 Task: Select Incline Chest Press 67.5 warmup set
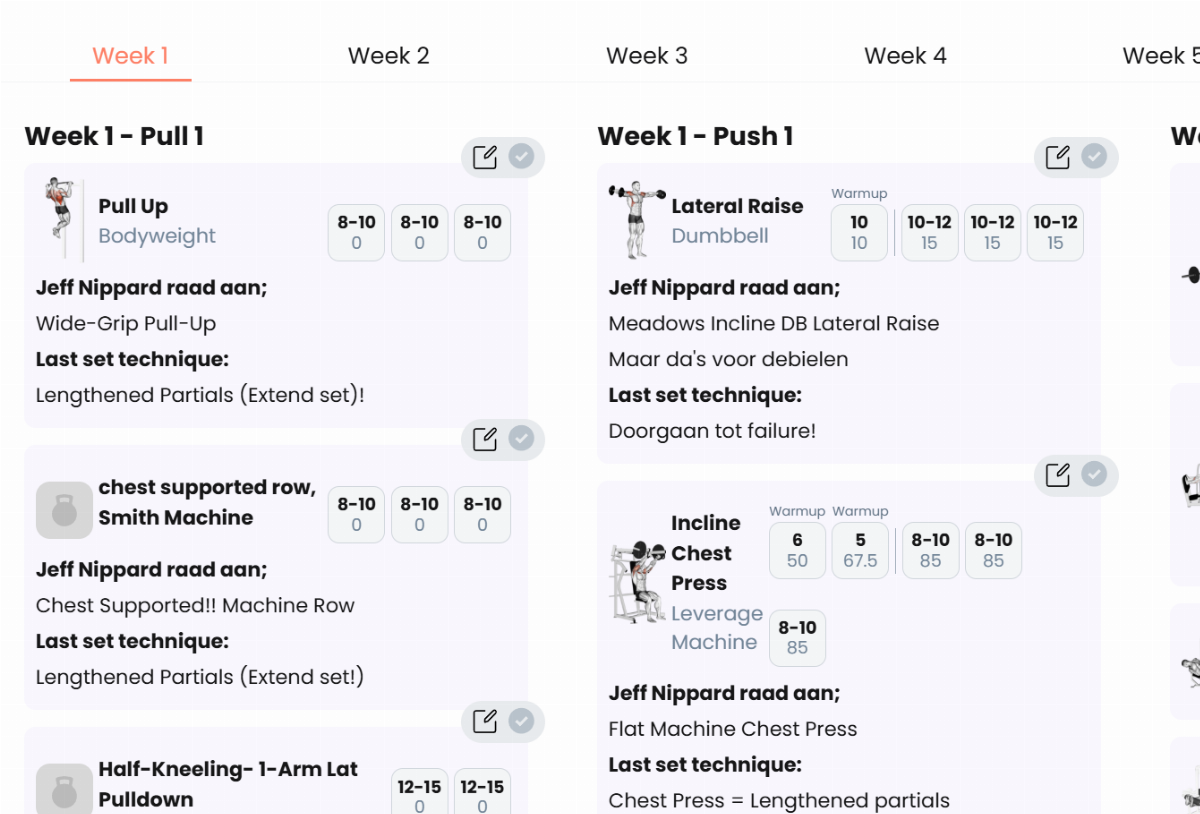pyautogui.click(x=860, y=550)
